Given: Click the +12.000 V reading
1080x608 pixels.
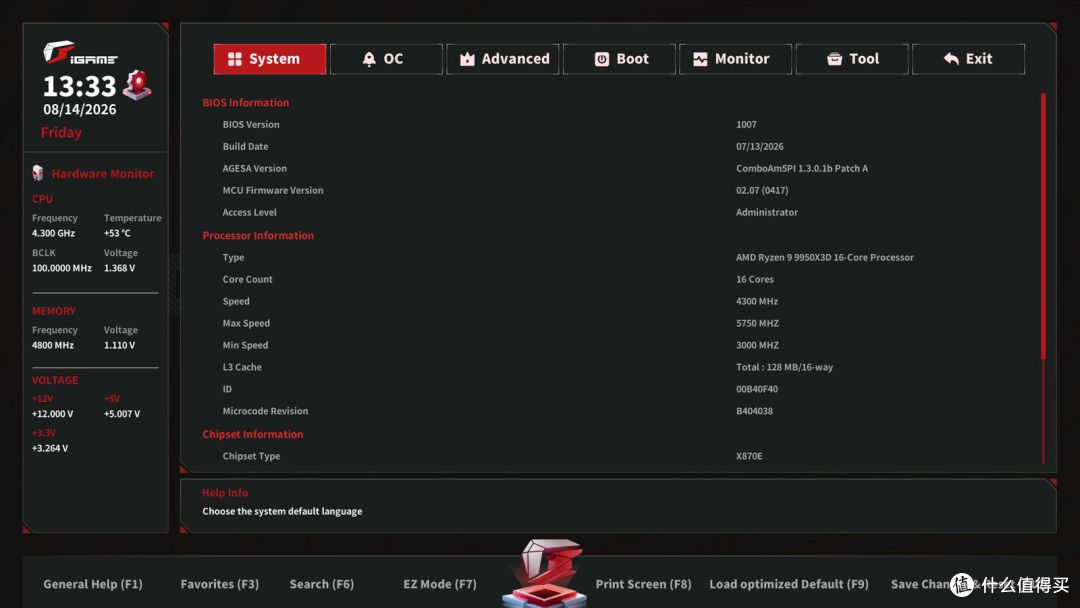Looking at the screenshot, I should [x=52, y=415].
